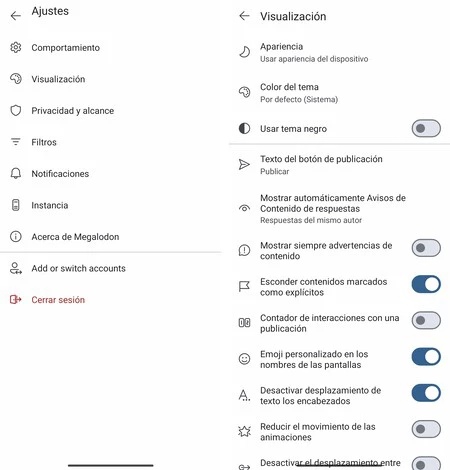Click the red logout icon
The height and width of the screenshot is (470, 450).
point(16,299)
